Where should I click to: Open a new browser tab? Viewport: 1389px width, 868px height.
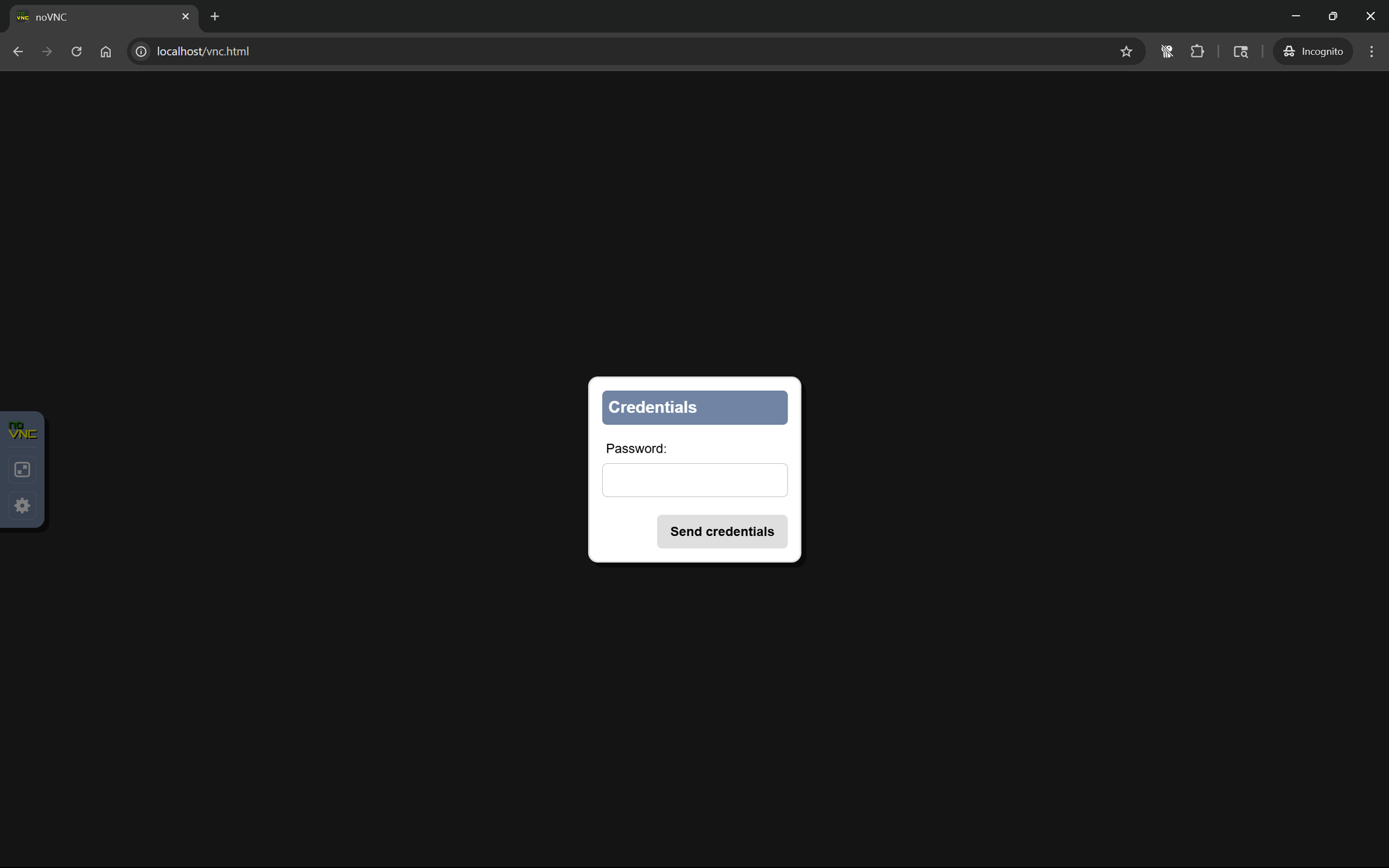[215, 17]
